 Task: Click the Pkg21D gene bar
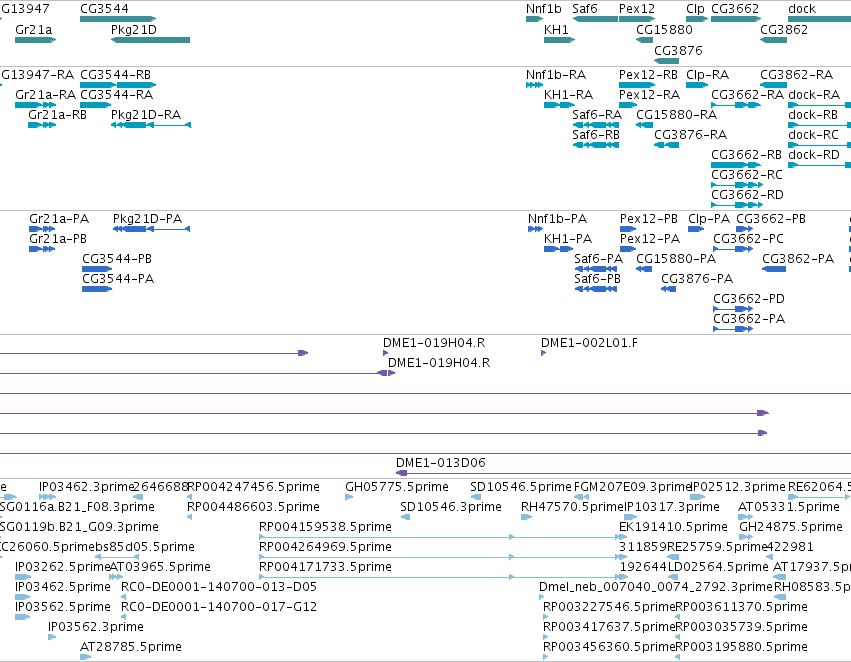pos(150,40)
